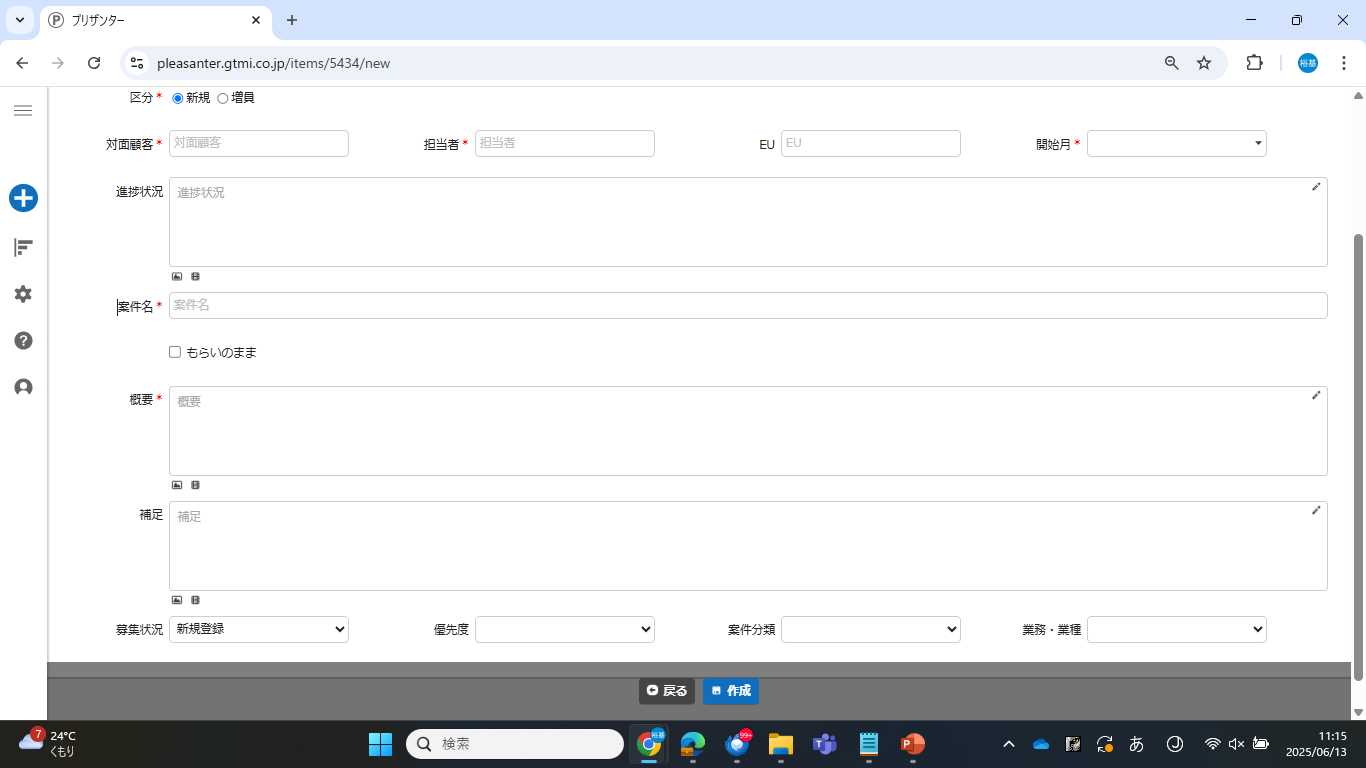Open the view mode icon in sidebar
This screenshot has height=768, width=1366.
tap(23, 247)
